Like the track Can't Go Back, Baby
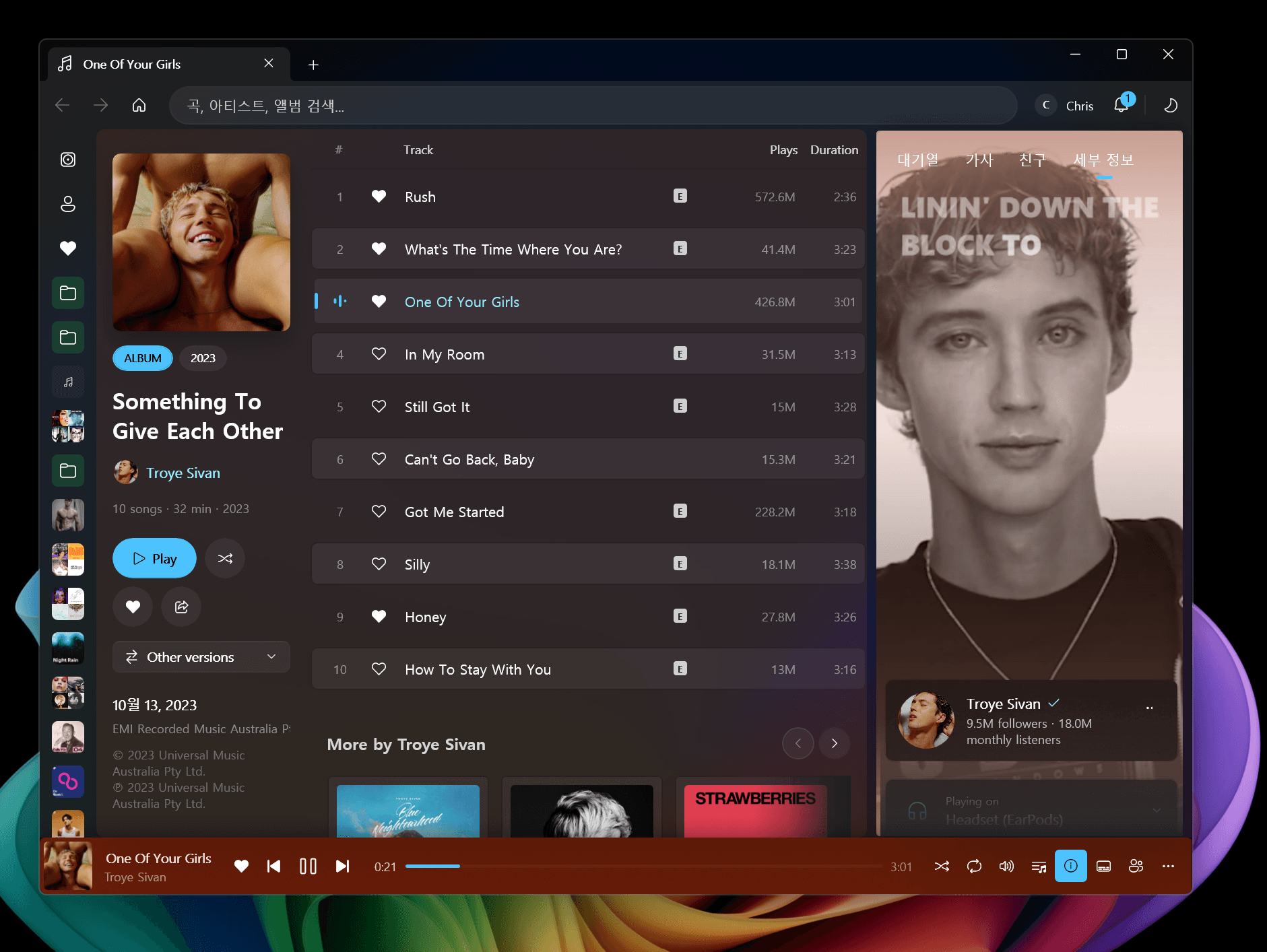 pos(379,459)
